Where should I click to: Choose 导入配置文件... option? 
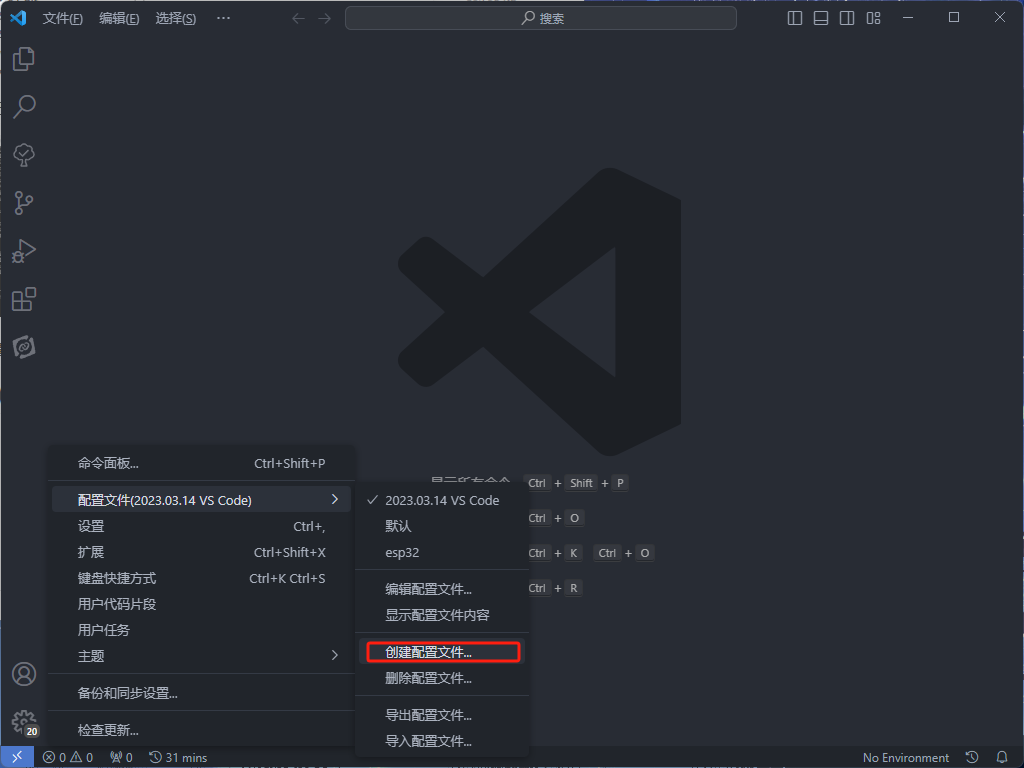click(x=442, y=741)
